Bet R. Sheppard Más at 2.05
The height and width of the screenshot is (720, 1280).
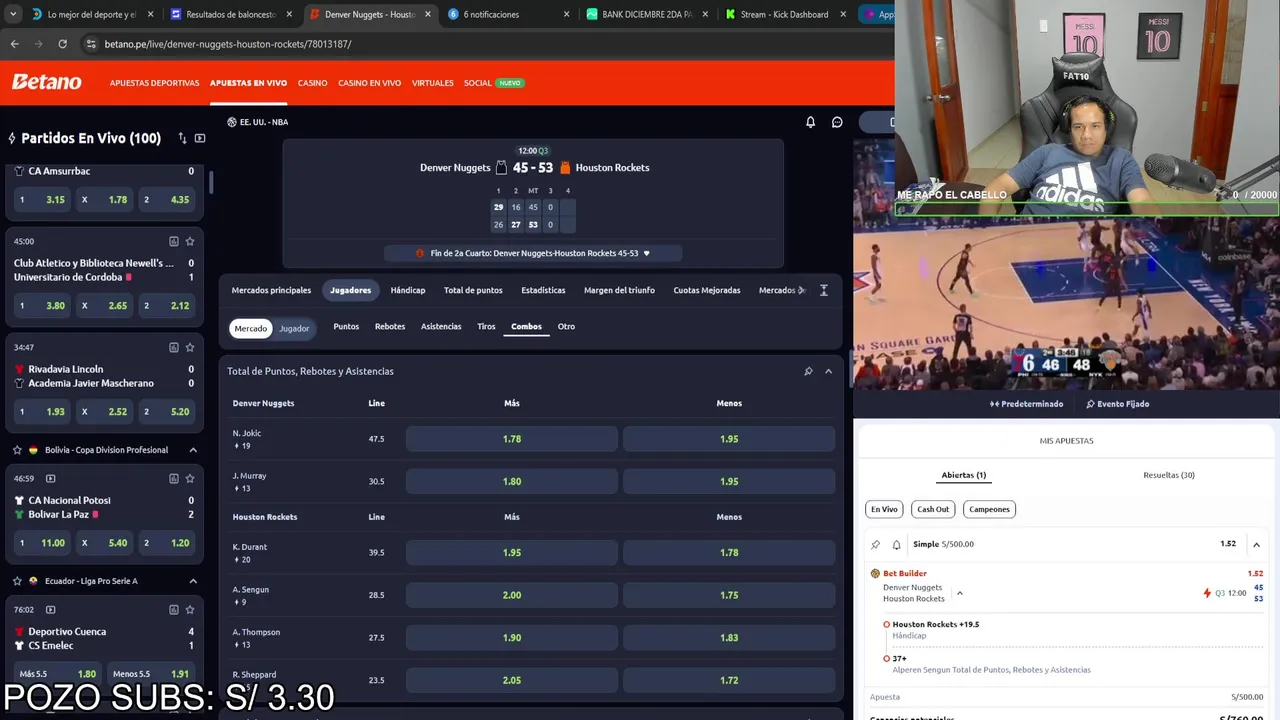512,680
